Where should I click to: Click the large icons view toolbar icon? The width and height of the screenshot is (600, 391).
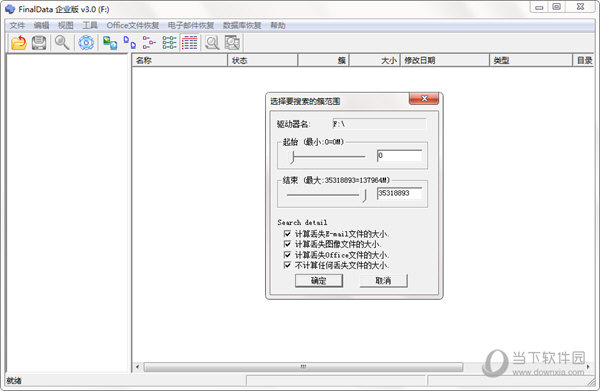pos(130,43)
